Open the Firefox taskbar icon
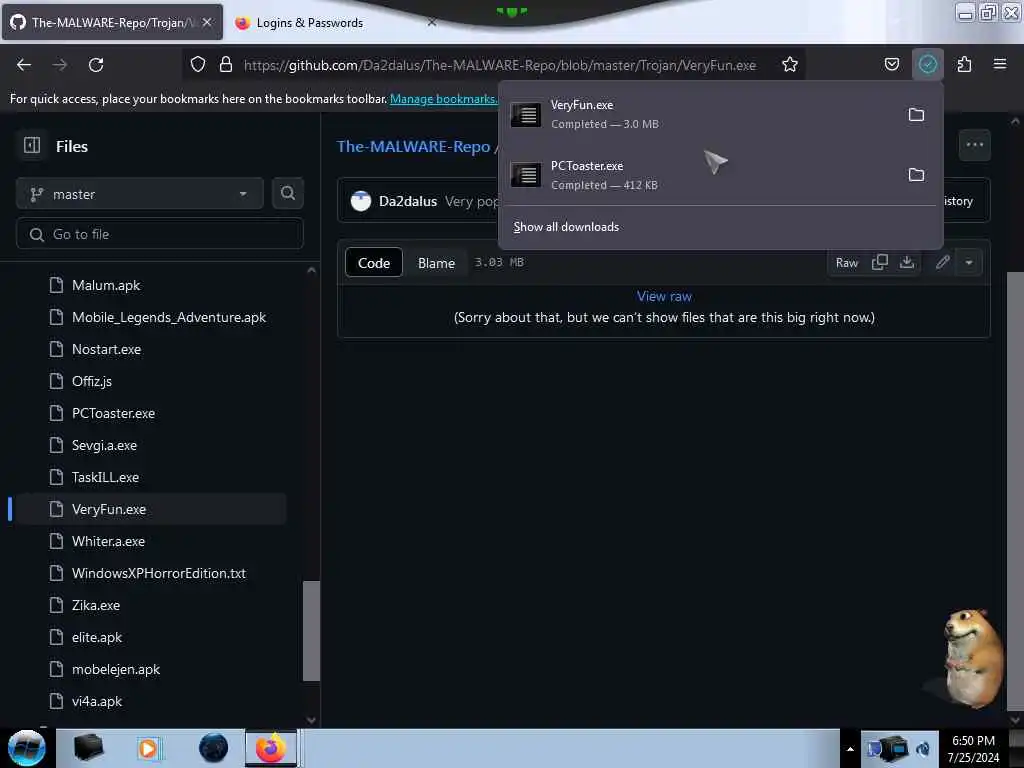Screen dimensions: 1024x768 coord(271,748)
